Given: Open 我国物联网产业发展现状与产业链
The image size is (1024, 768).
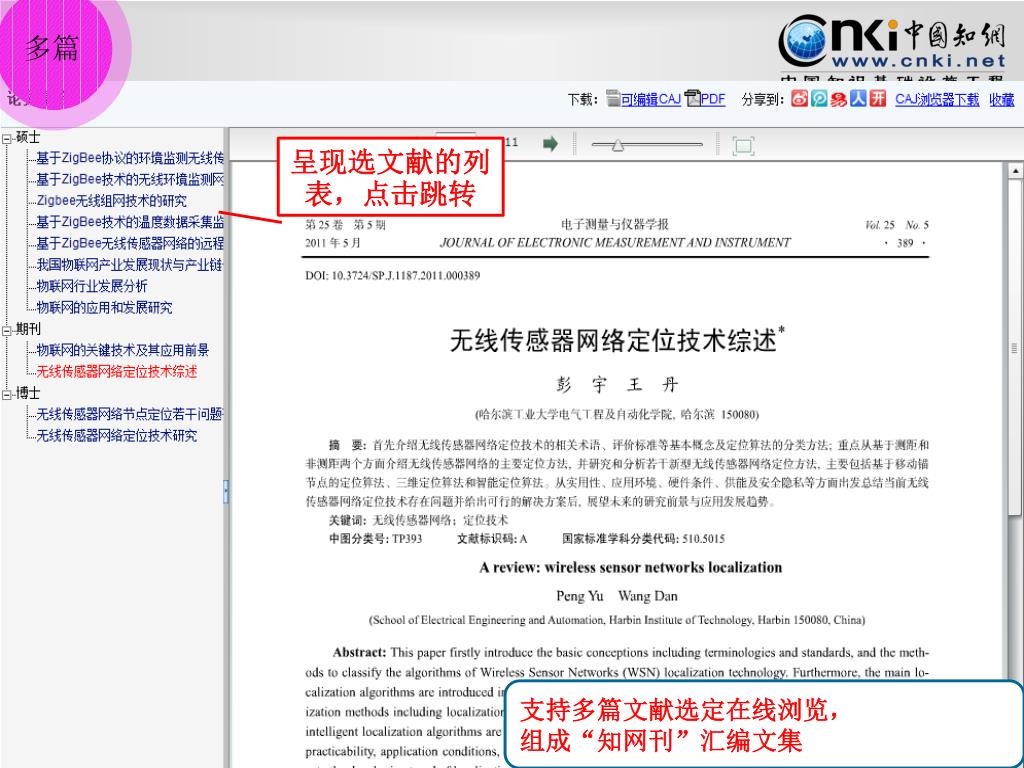Looking at the screenshot, I should click(x=130, y=265).
